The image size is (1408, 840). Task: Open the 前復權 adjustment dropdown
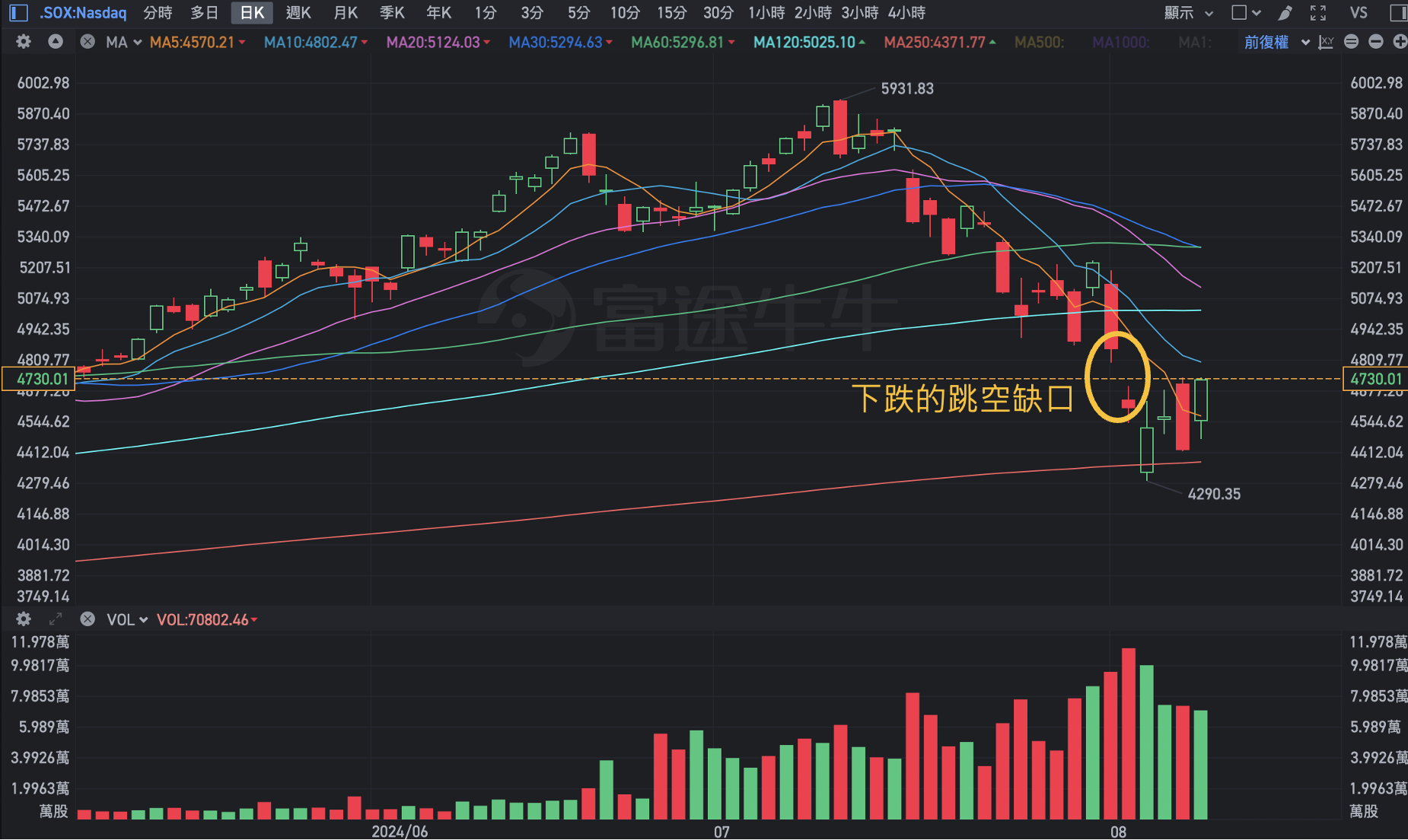[x=1276, y=42]
